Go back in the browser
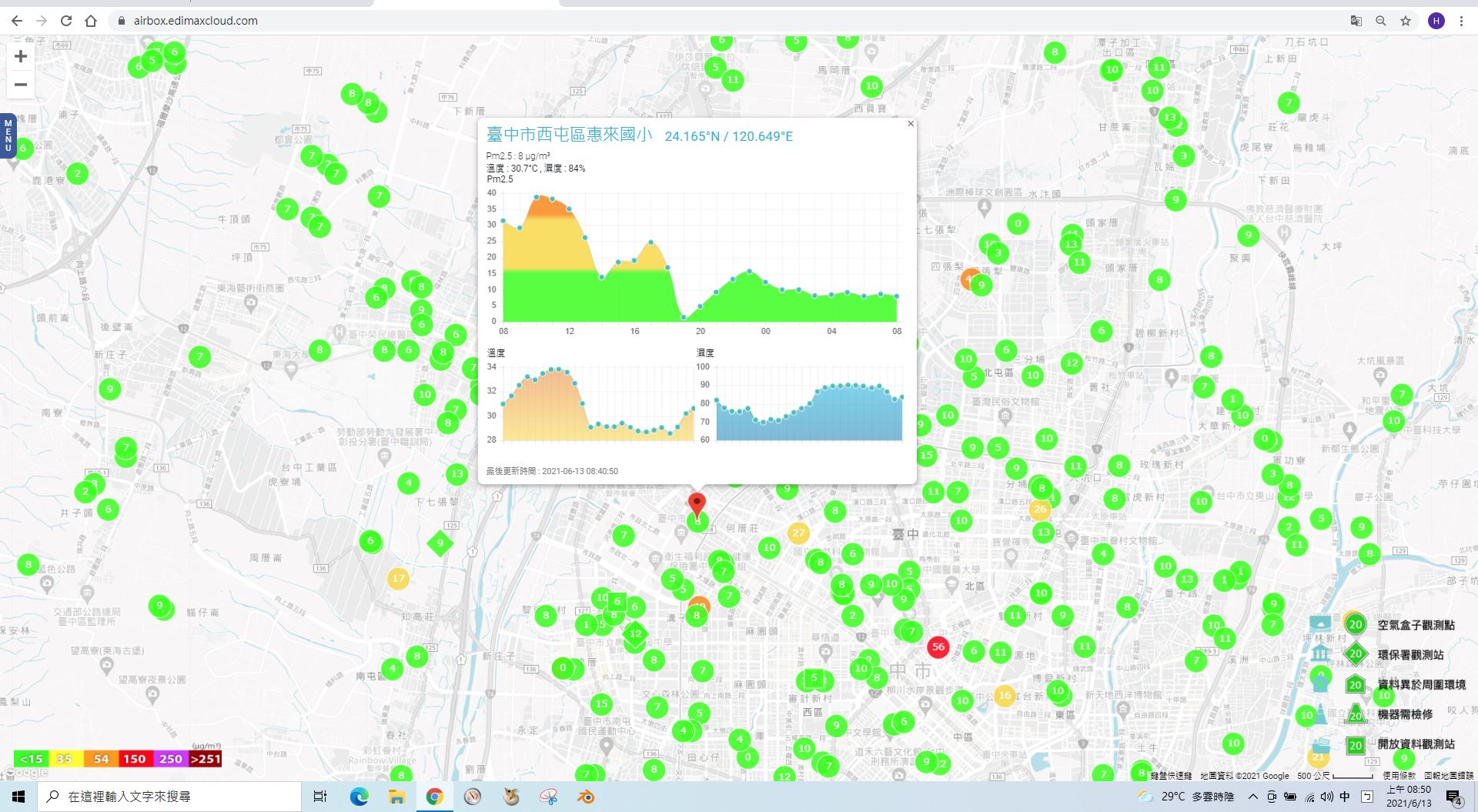 (17, 21)
